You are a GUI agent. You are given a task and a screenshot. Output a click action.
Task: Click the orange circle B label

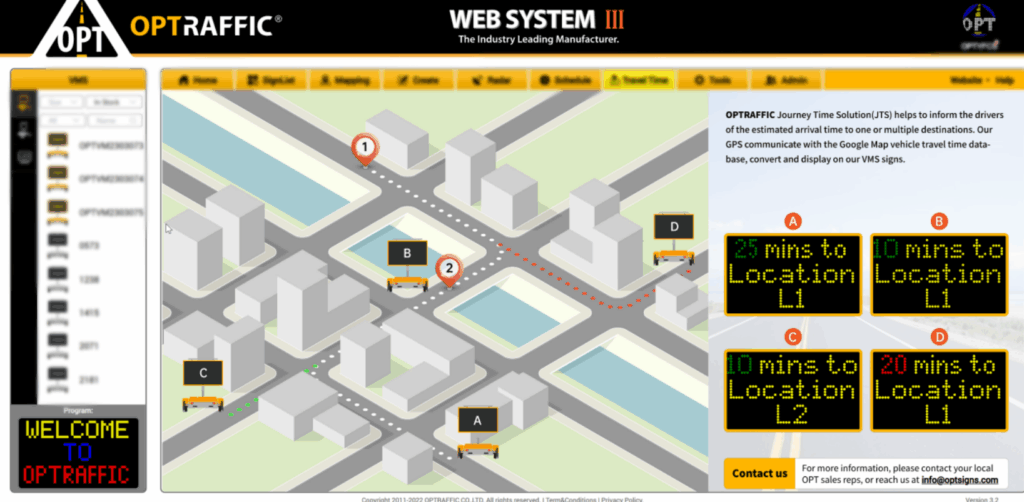[939, 222]
